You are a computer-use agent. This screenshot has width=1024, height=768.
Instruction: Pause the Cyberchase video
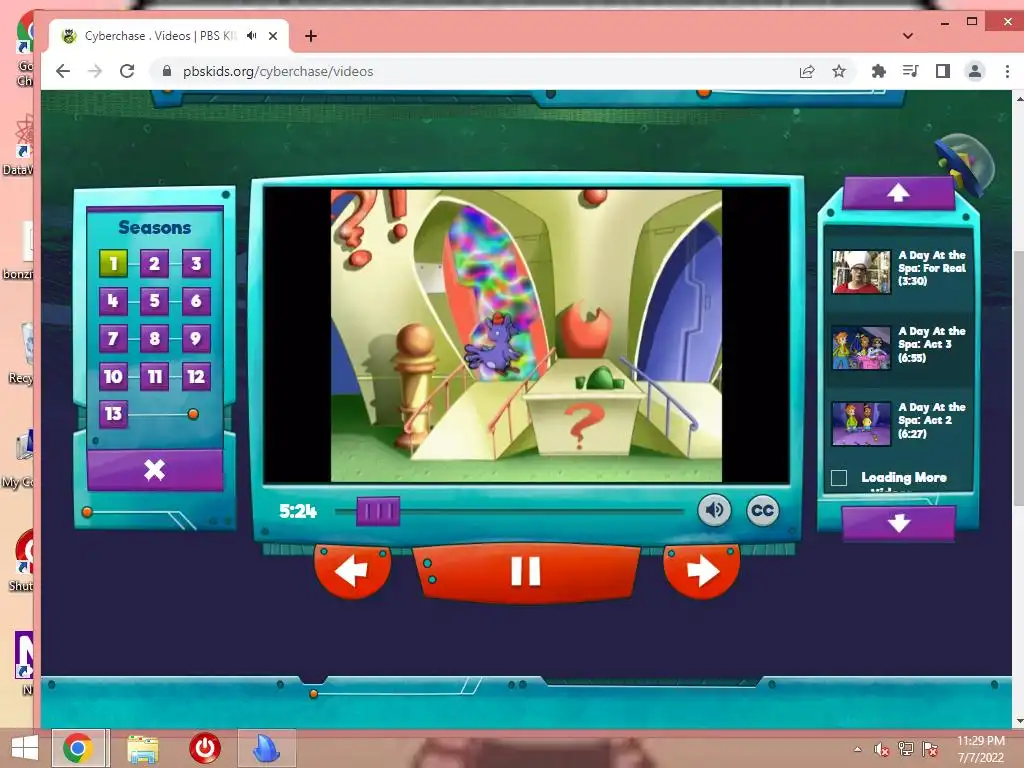pyautogui.click(x=526, y=571)
